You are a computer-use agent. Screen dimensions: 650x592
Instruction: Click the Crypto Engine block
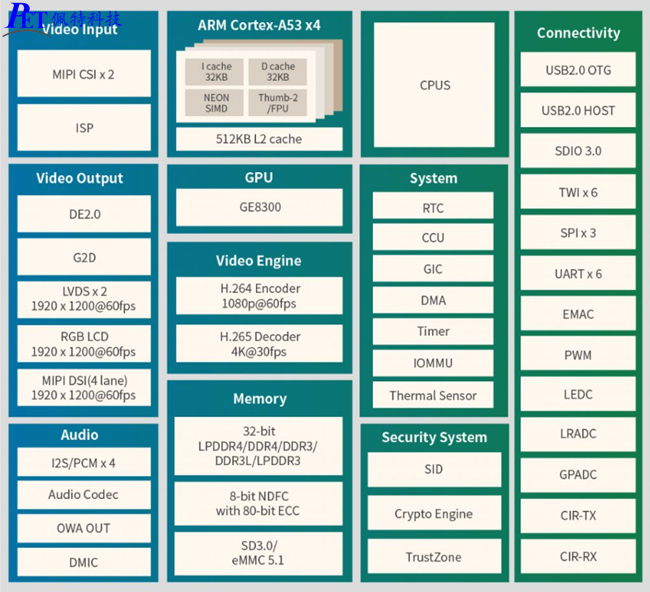point(434,513)
